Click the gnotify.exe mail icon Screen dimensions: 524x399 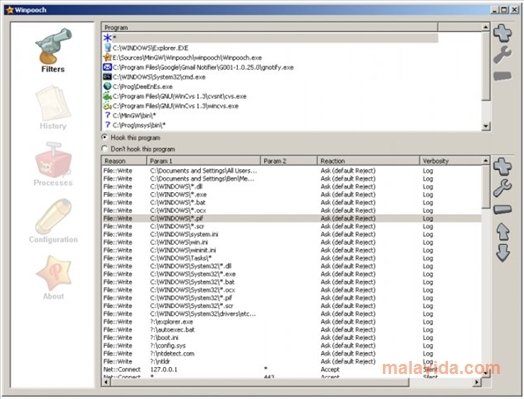point(107,67)
